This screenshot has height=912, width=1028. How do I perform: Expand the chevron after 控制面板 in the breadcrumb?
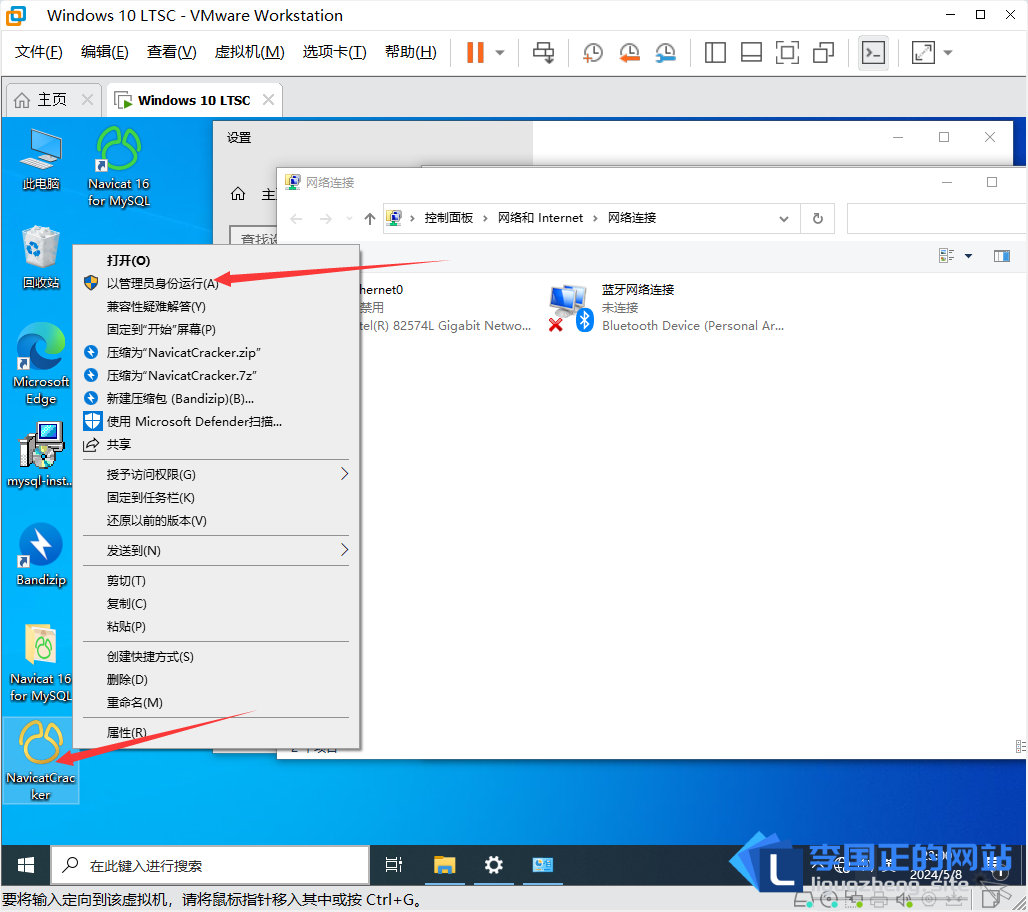tap(485, 218)
